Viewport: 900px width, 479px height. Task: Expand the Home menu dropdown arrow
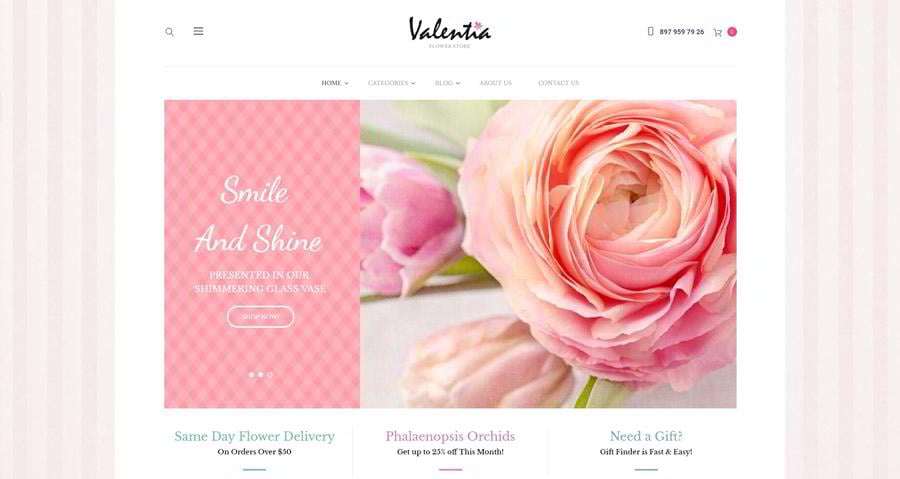click(346, 84)
